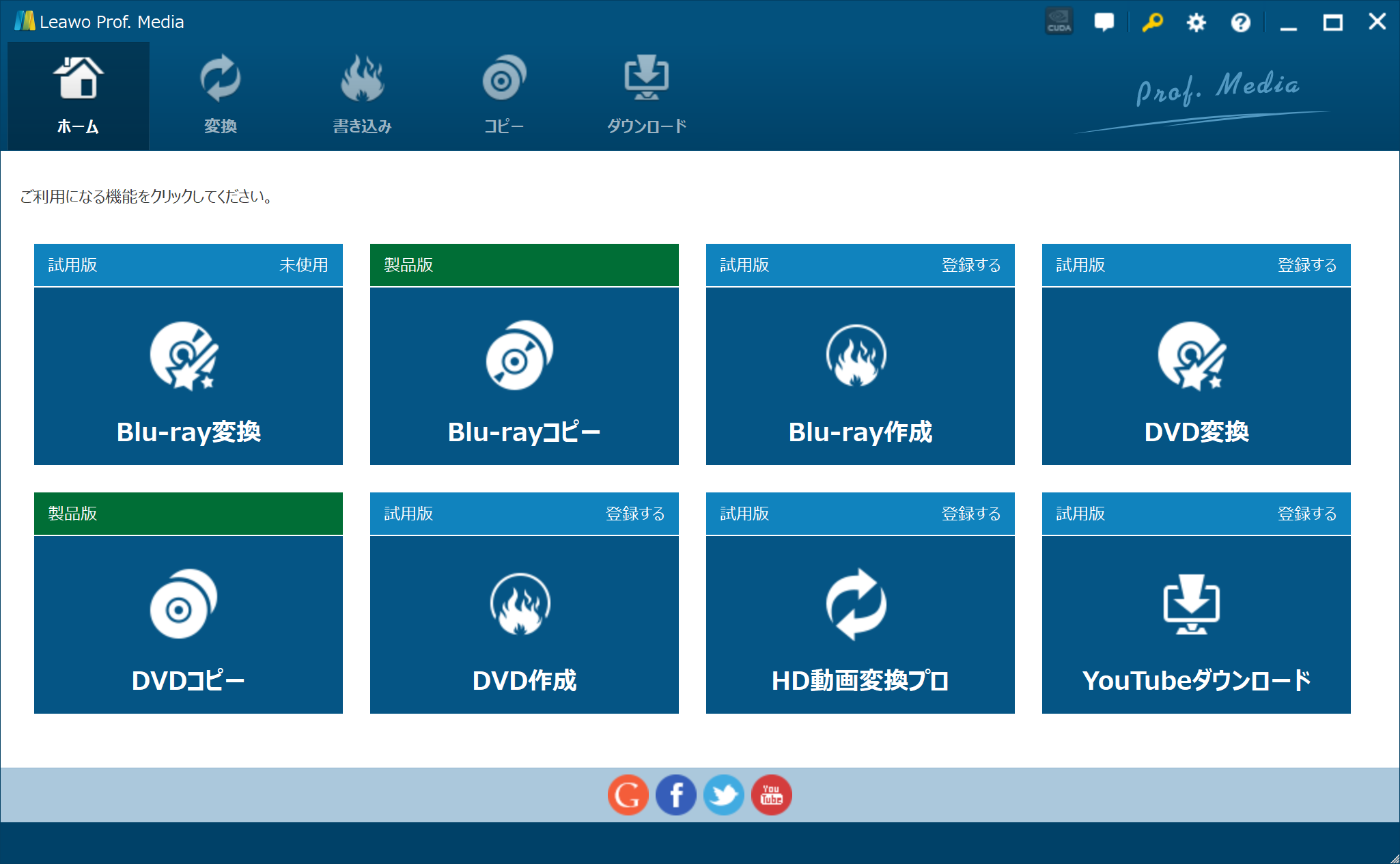
Task: Click 試用版 label above YouTubeダウンロード
Action: tap(1080, 514)
